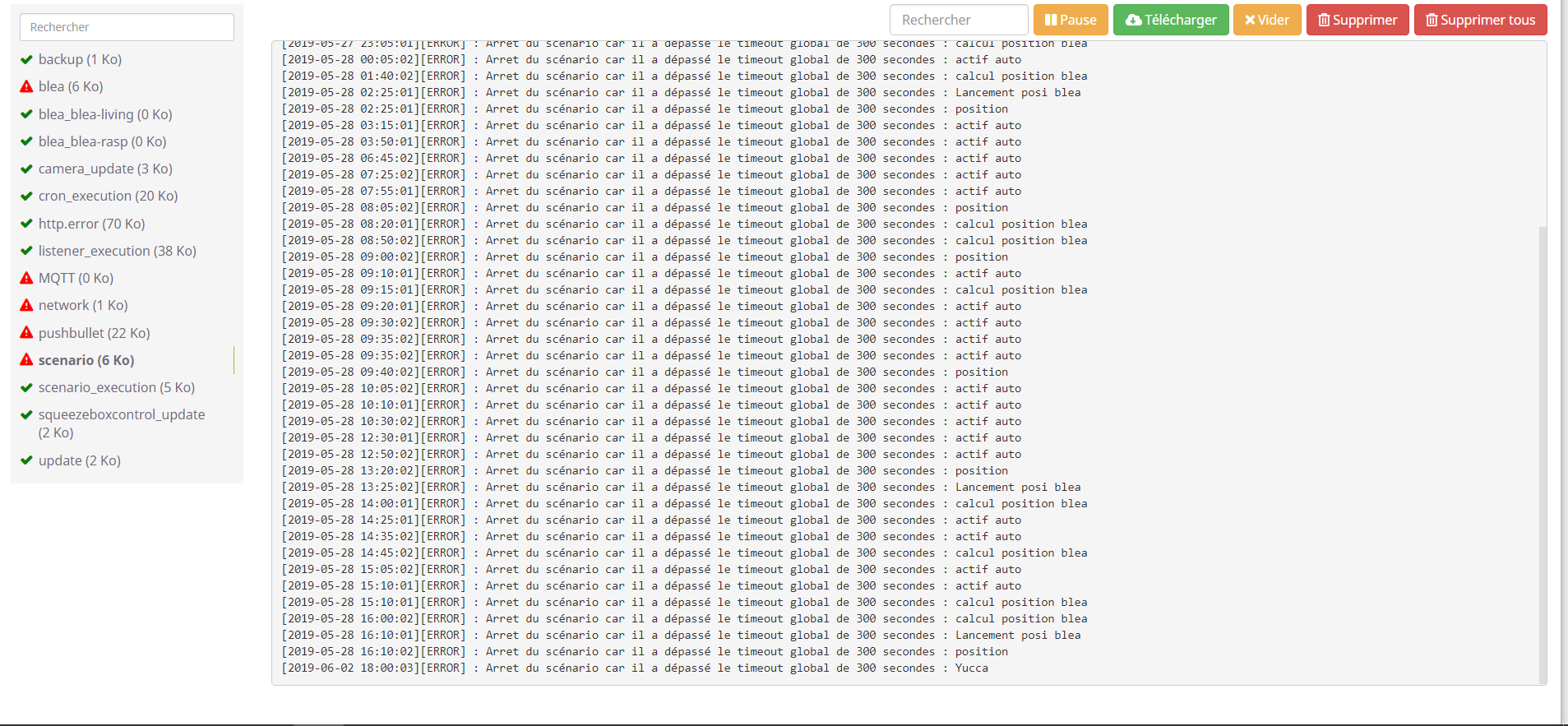Open the pushbullet (22 Ko) log

[x=95, y=333]
